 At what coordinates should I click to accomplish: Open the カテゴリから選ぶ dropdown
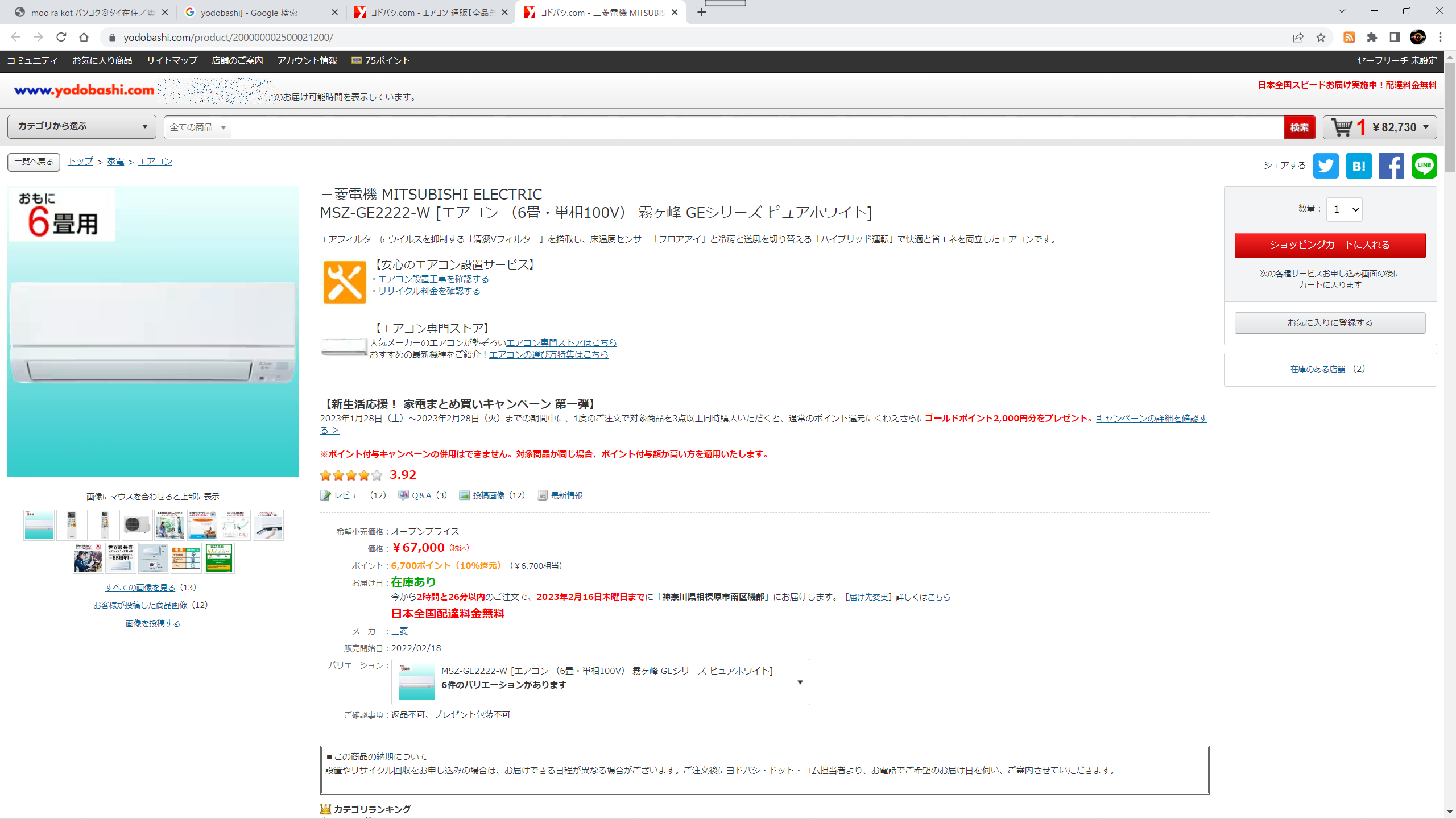82,126
